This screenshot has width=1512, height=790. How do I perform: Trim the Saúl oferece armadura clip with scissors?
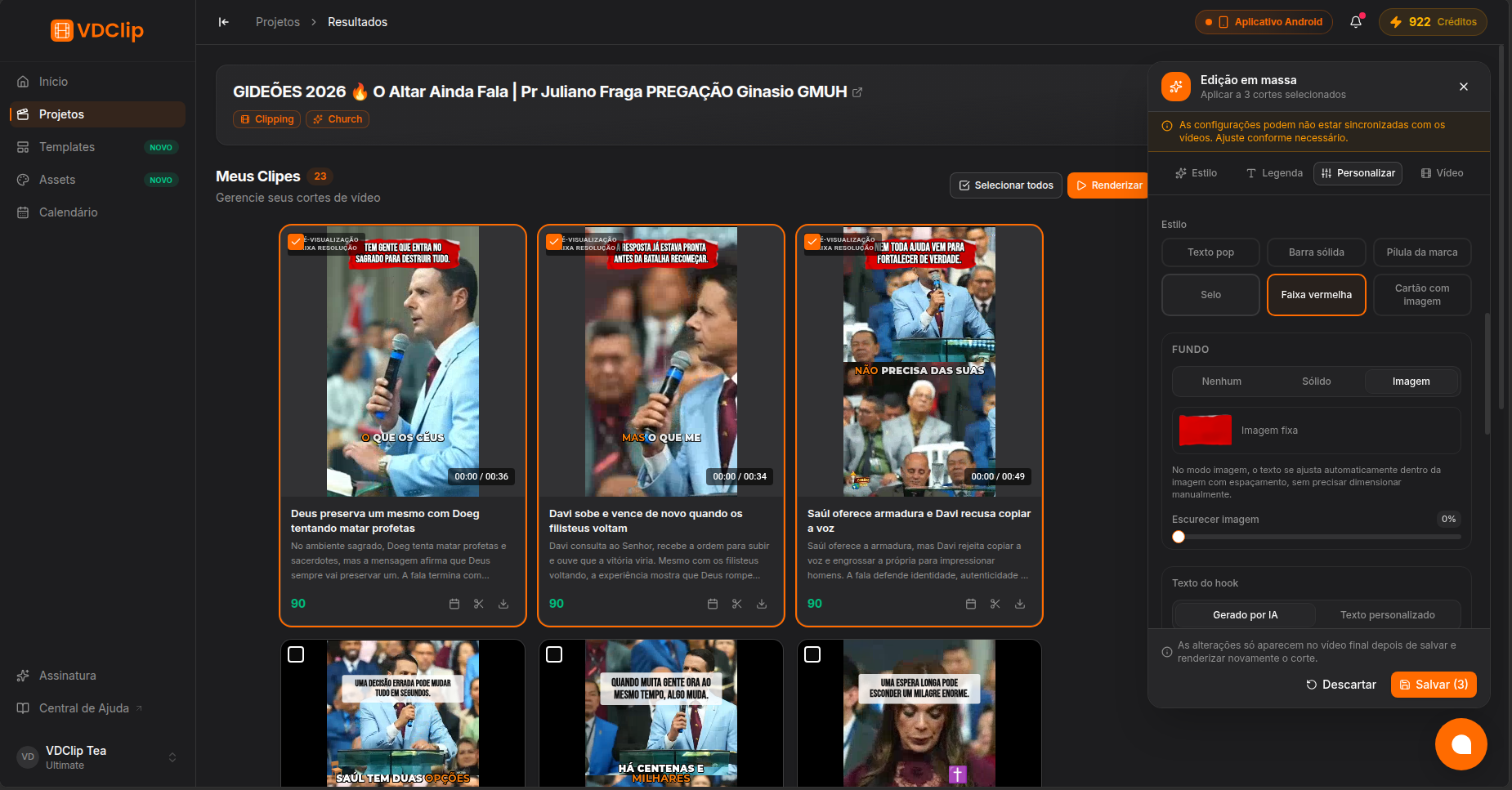995,604
